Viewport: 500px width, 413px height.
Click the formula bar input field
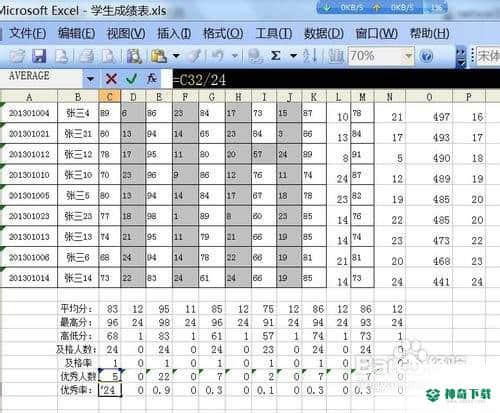click(336, 79)
